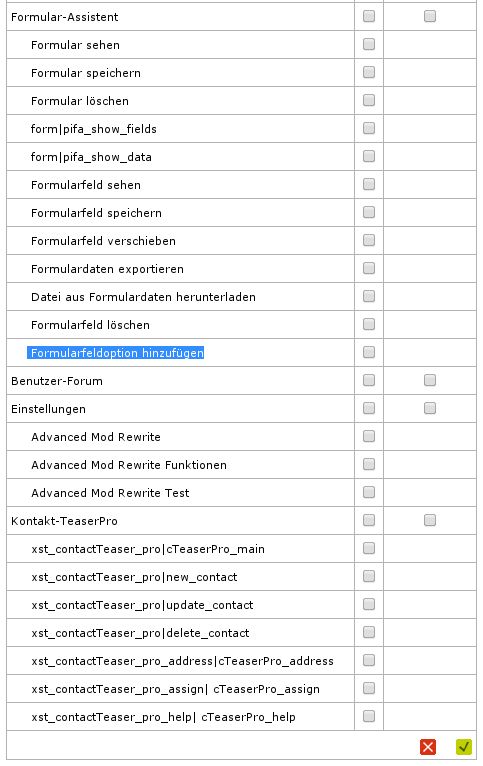This screenshot has width=483, height=766.
Task: Check the xst_contactTeaser_pro|new_contact checkbox
Action: [369, 576]
